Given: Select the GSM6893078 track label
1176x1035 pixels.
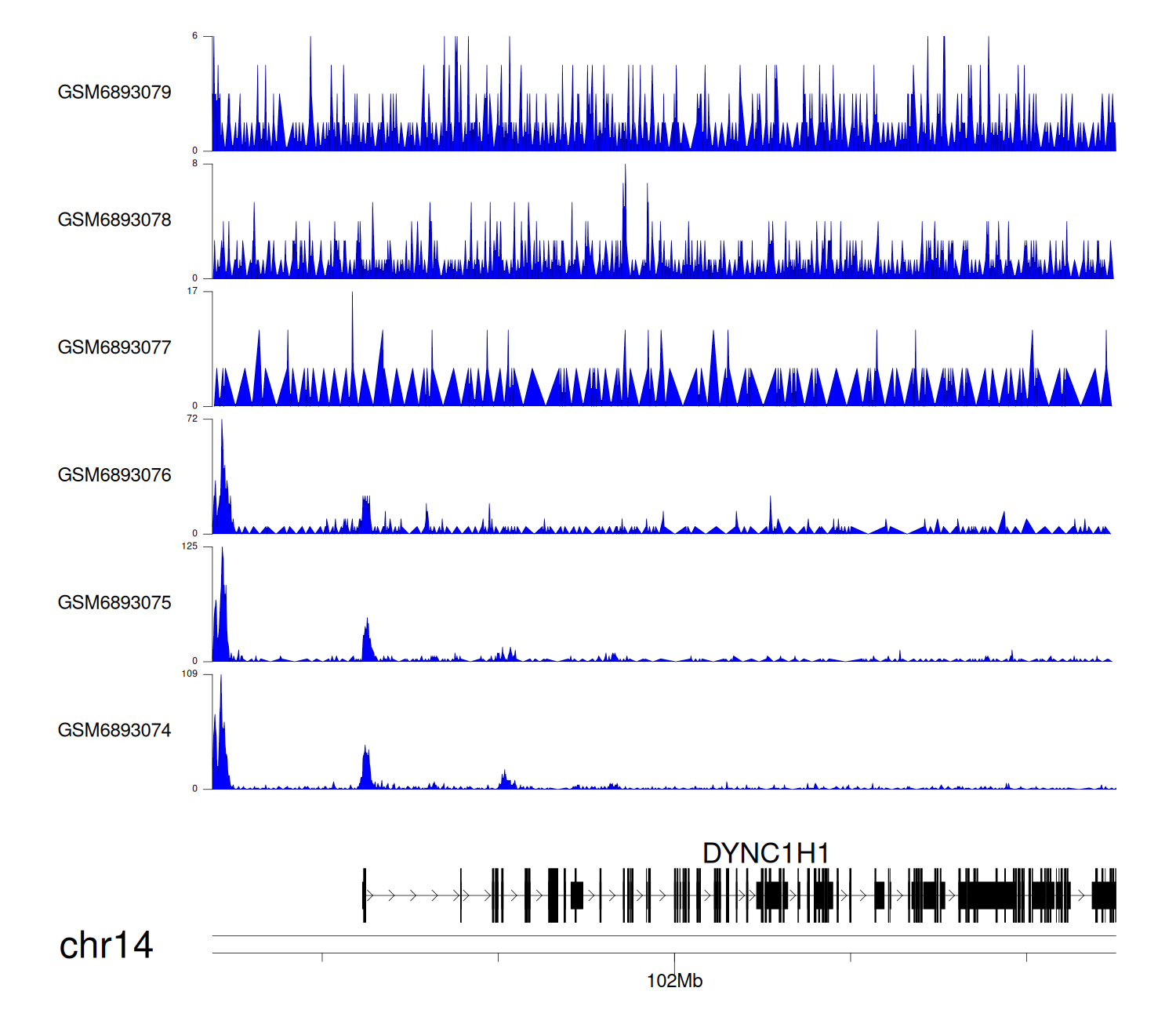Looking at the screenshot, I should point(114,220).
